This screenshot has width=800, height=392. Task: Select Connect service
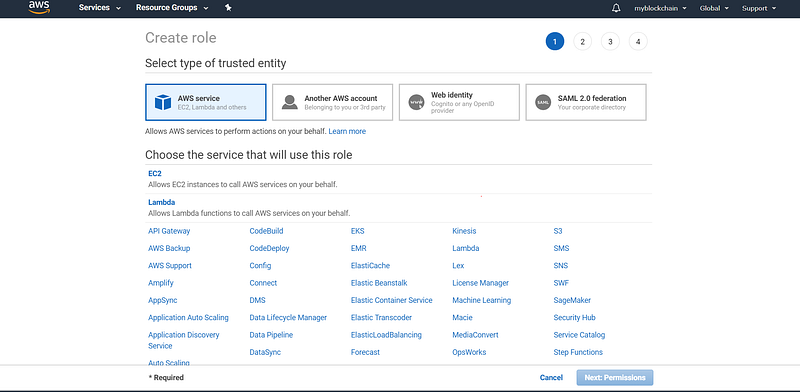tap(263, 283)
